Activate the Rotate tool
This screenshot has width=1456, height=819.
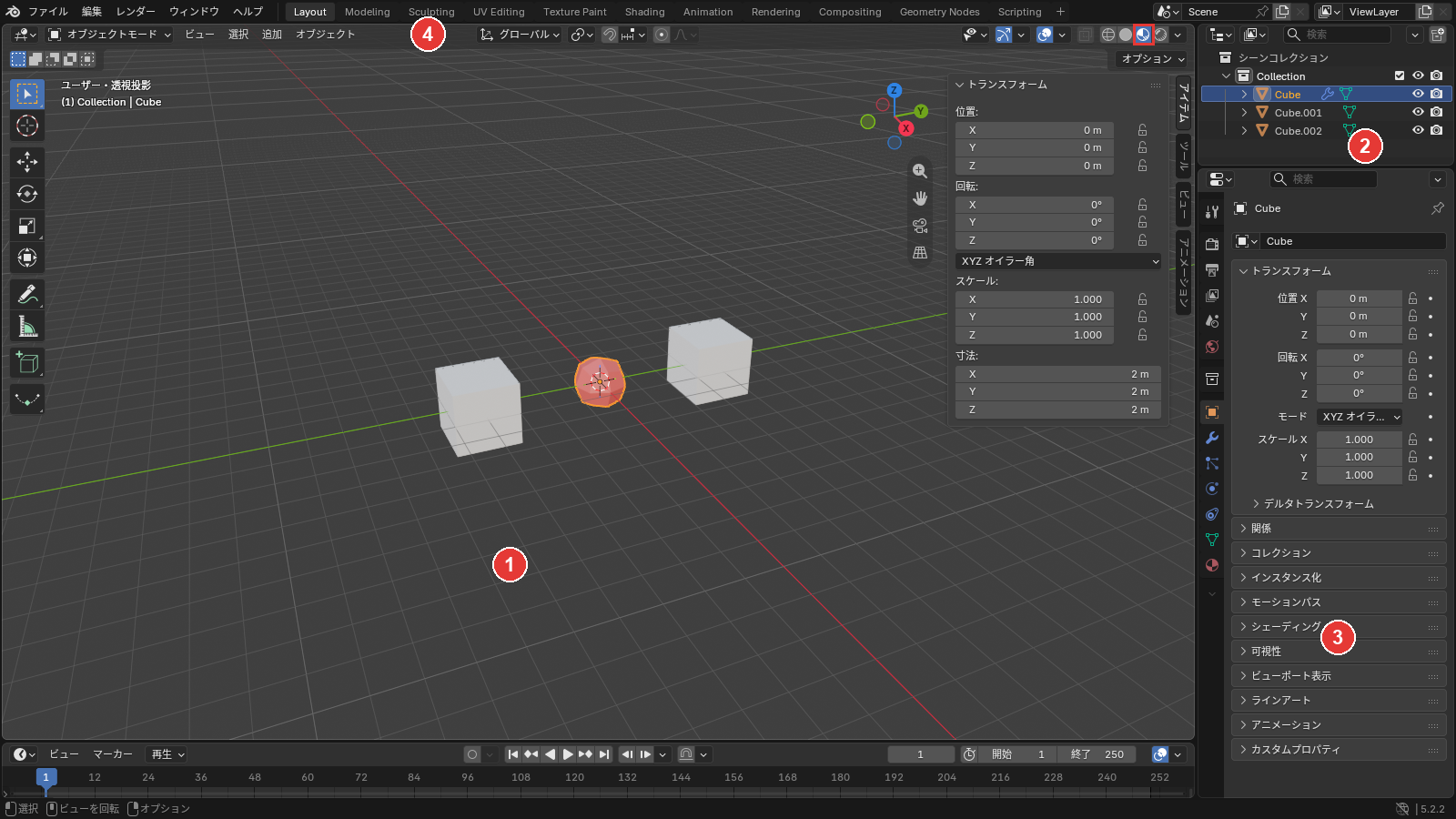tap(27, 194)
